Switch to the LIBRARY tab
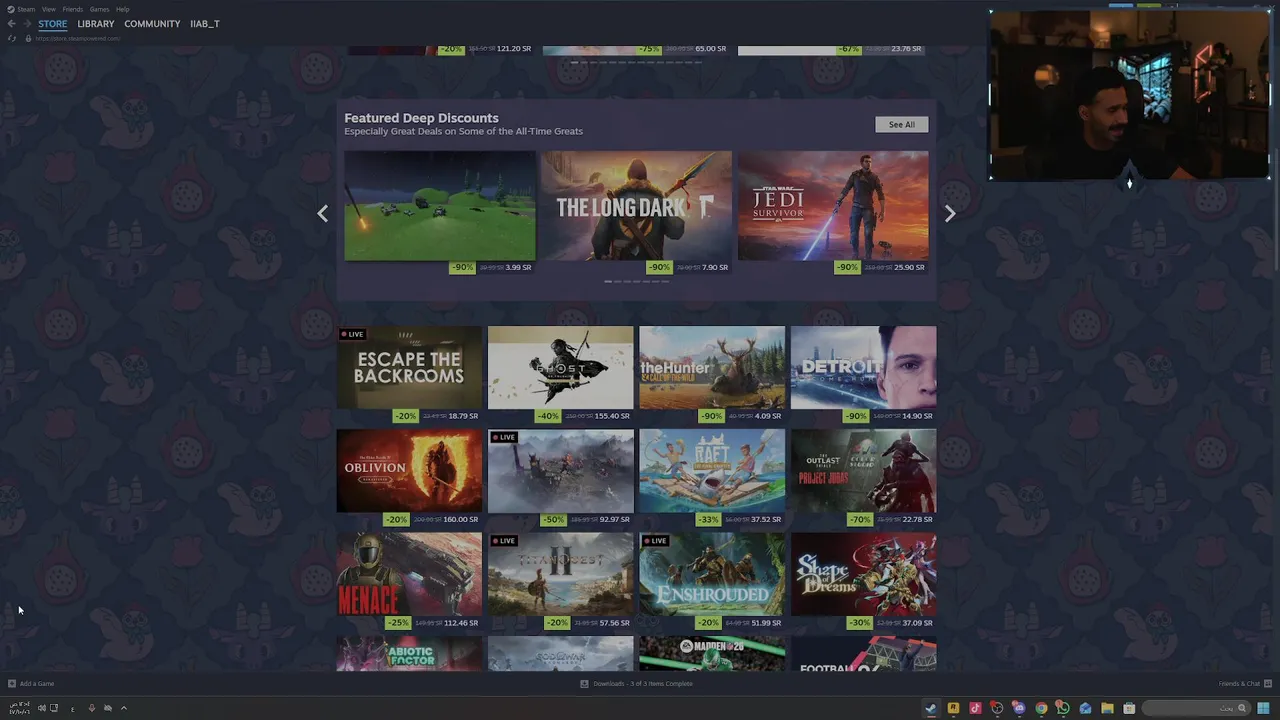 (x=96, y=24)
